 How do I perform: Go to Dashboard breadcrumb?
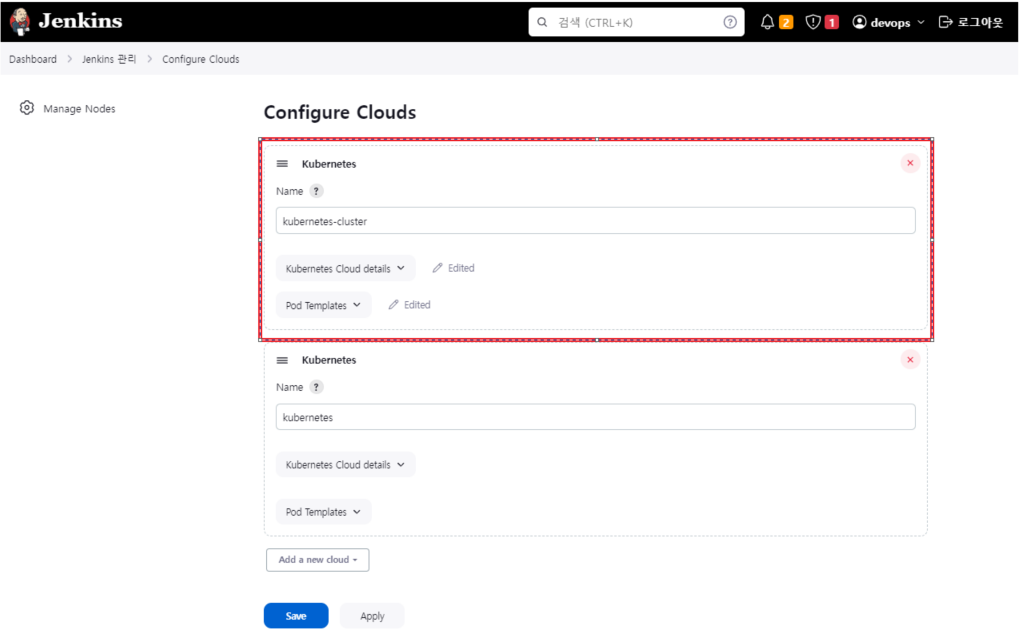[x=33, y=59]
